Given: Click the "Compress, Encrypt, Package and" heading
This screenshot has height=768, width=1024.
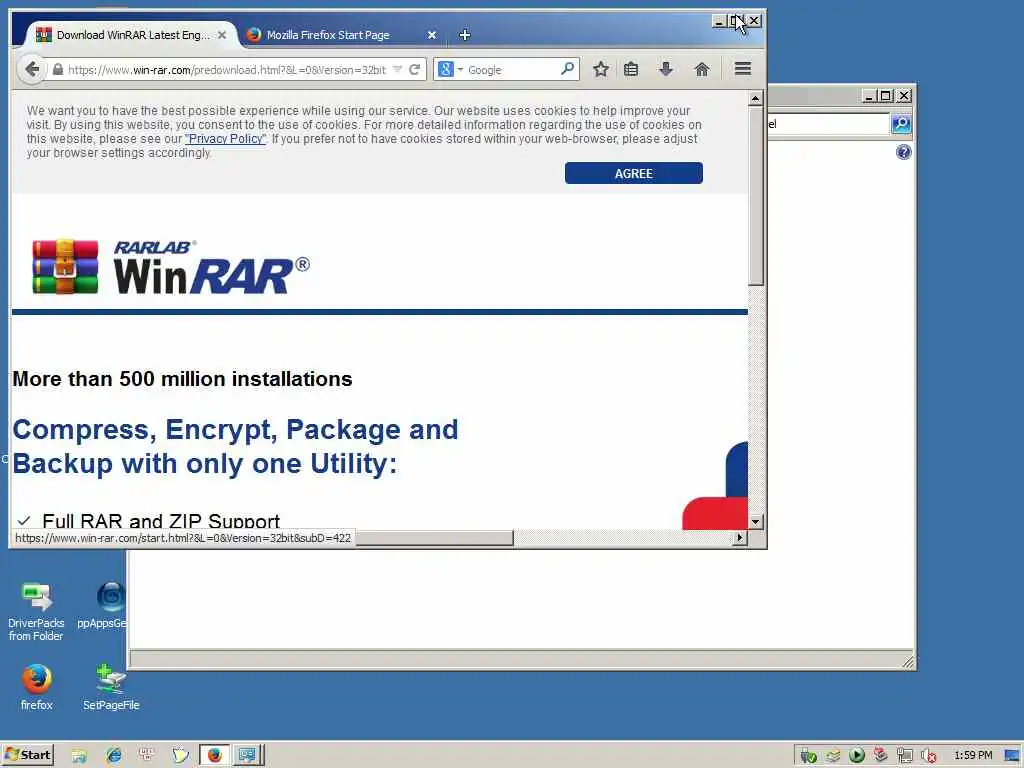Looking at the screenshot, I should (x=235, y=430).
